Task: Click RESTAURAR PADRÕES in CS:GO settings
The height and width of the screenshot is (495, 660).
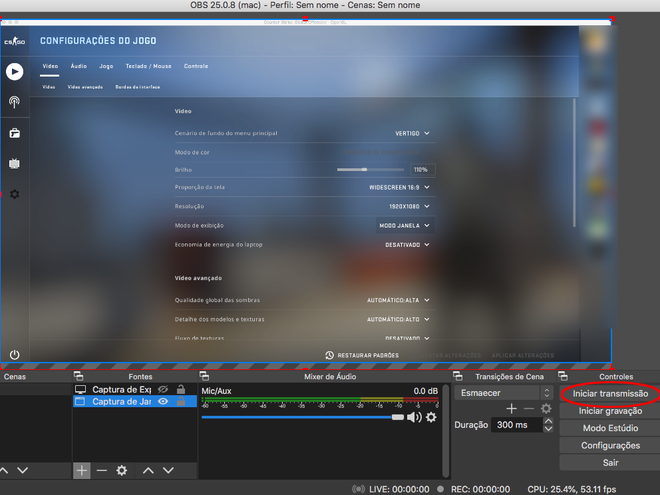Action: click(x=368, y=356)
